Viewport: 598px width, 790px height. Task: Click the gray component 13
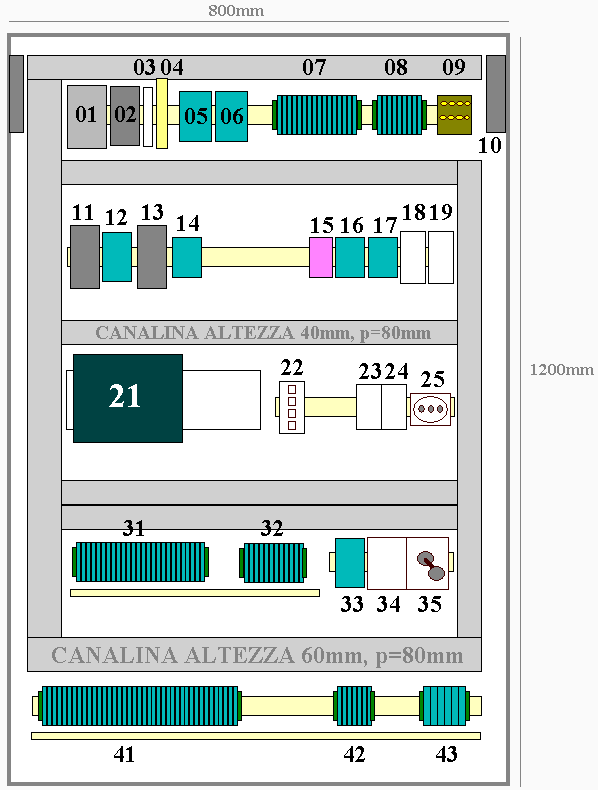(x=152, y=257)
